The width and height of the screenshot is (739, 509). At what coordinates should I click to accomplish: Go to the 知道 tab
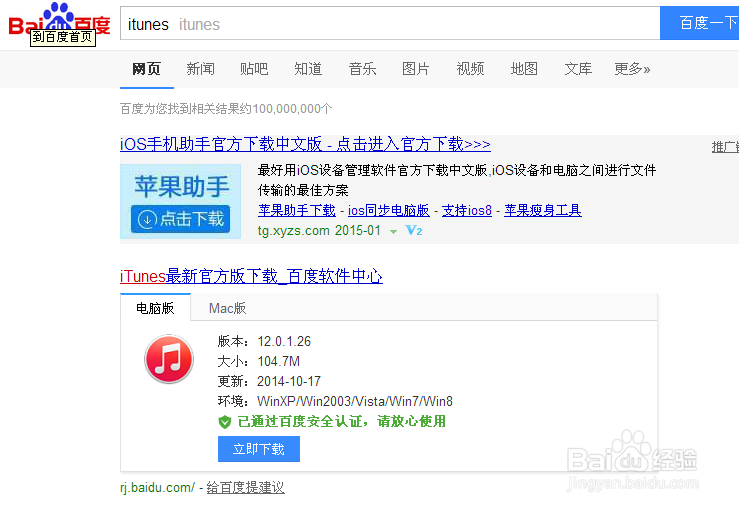click(308, 69)
